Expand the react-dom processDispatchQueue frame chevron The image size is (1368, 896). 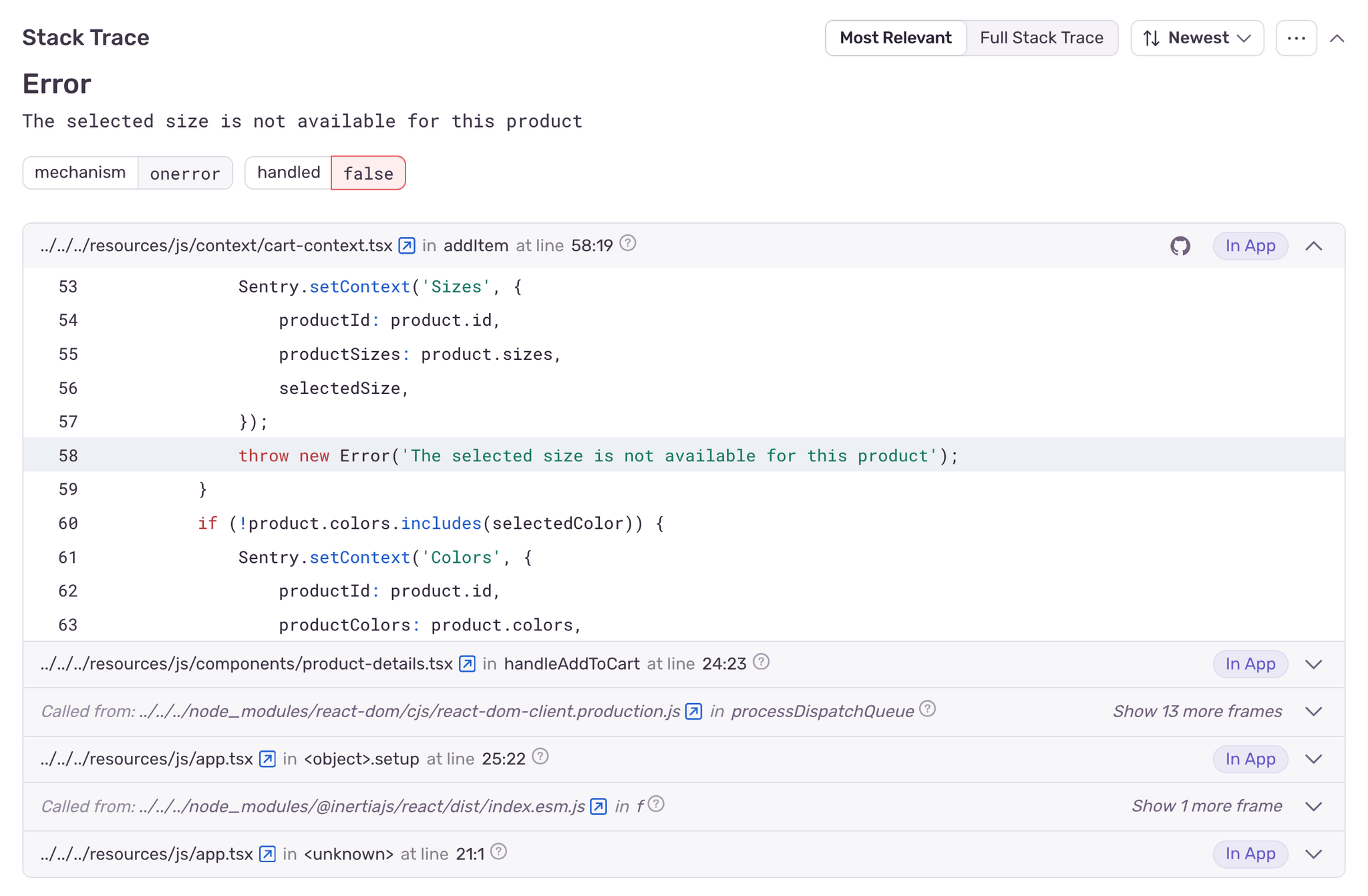pos(1314,712)
